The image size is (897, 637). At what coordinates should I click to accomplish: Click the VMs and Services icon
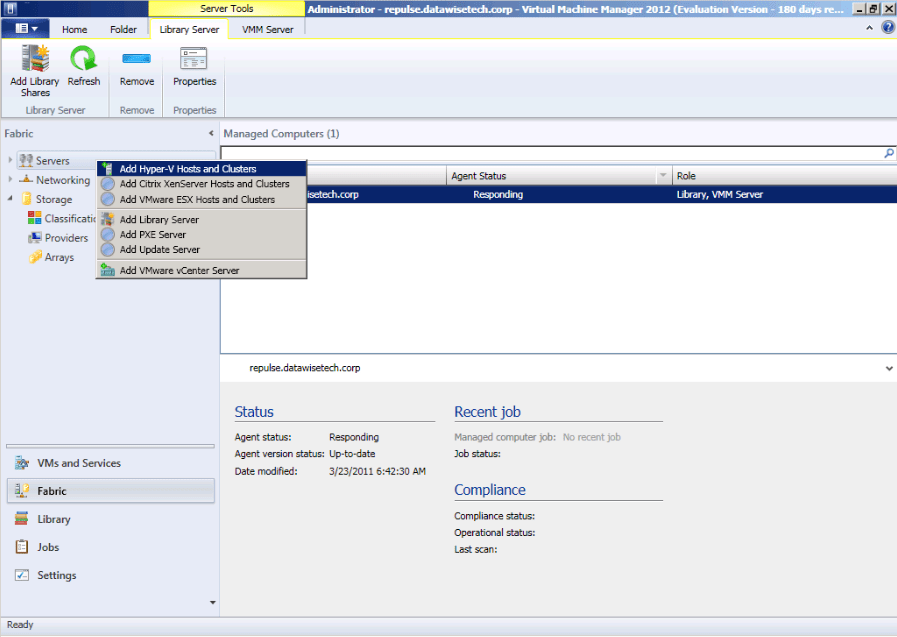(22, 463)
